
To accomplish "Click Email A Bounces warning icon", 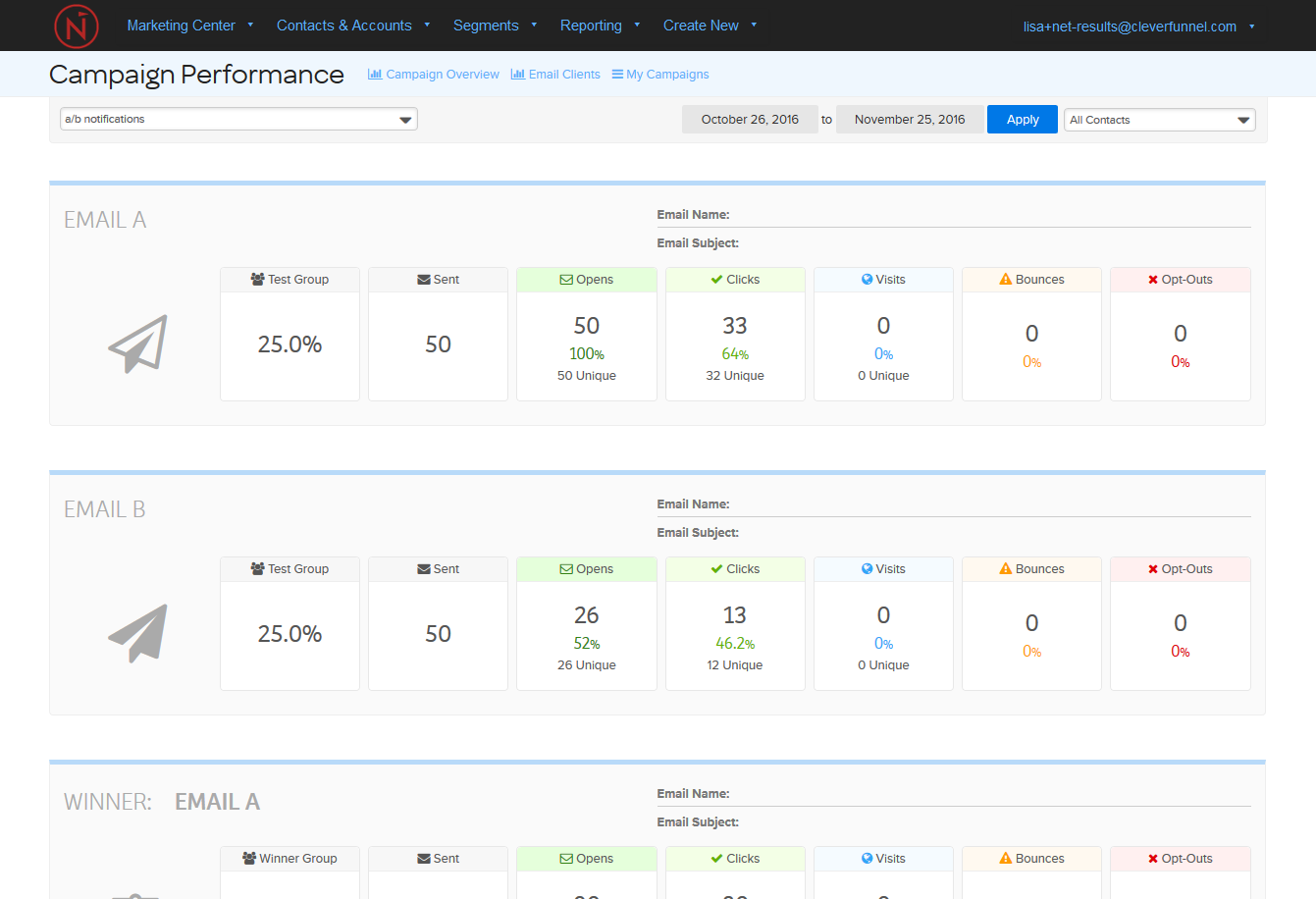I will (x=1006, y=280).
